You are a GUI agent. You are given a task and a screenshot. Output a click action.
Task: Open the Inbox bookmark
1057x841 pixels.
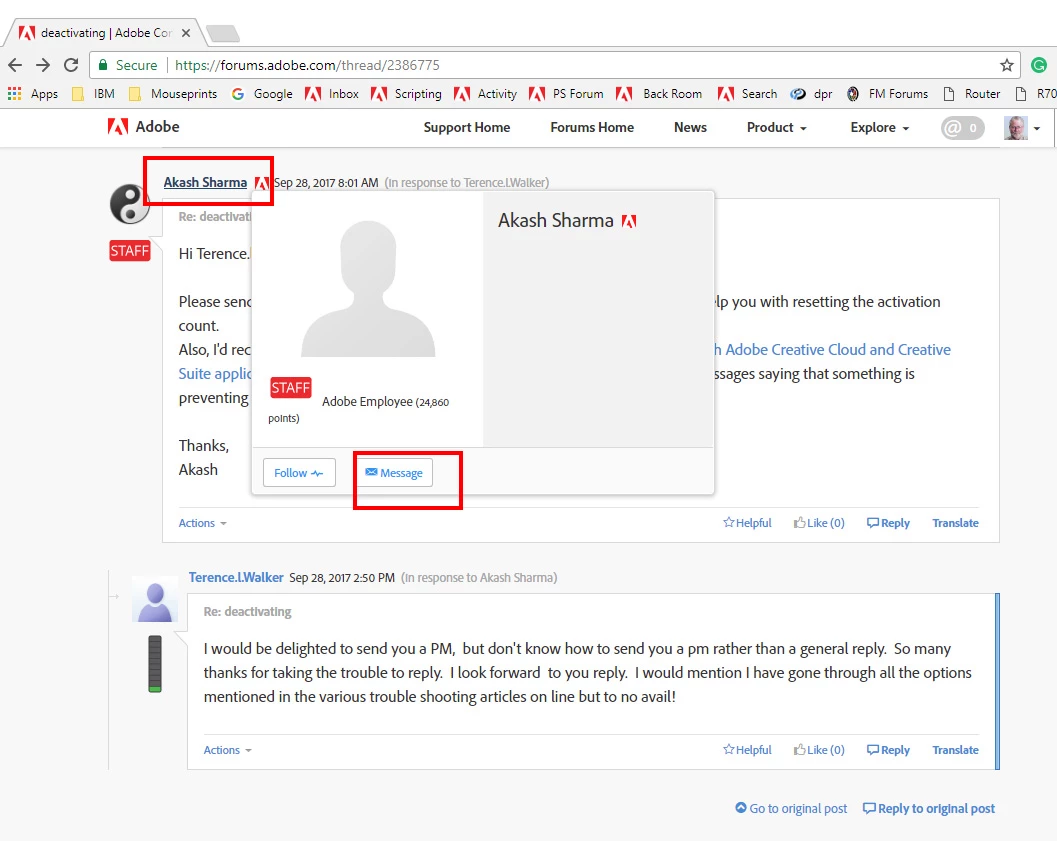(332, 94)
